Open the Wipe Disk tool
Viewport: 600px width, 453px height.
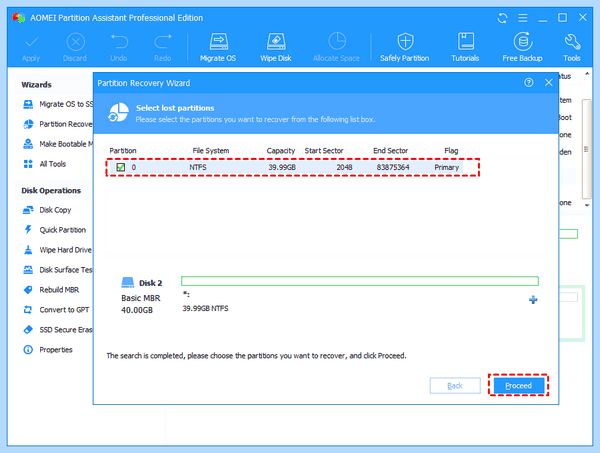[x=276, y=48]
